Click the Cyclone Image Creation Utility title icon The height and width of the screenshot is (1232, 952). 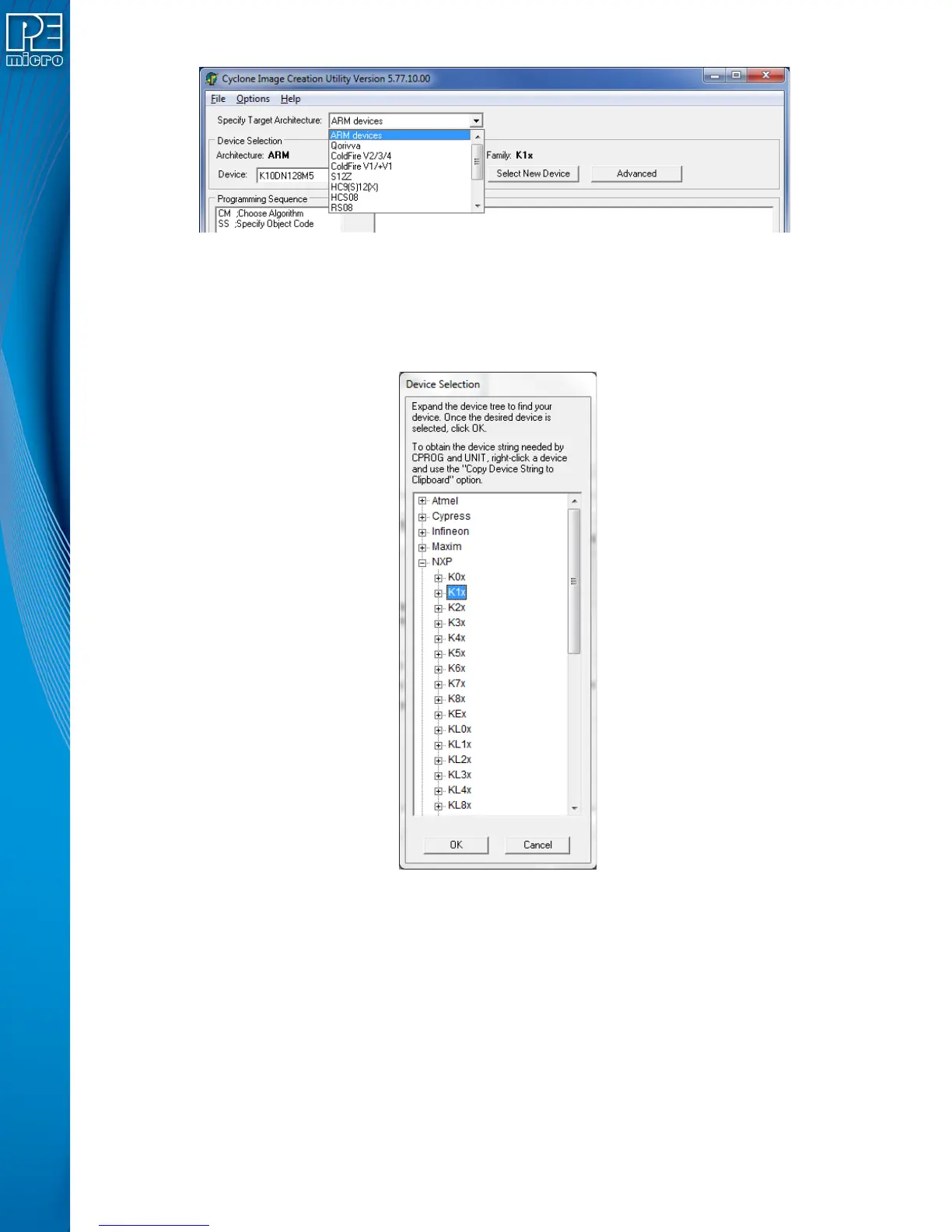(212, 79)
